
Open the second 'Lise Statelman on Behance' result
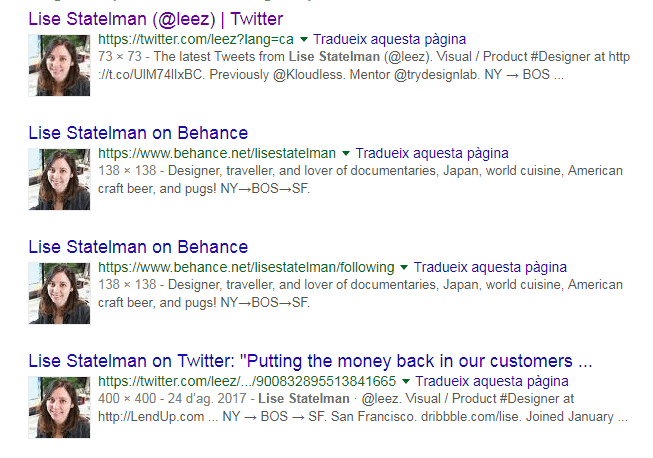[138, 247]
